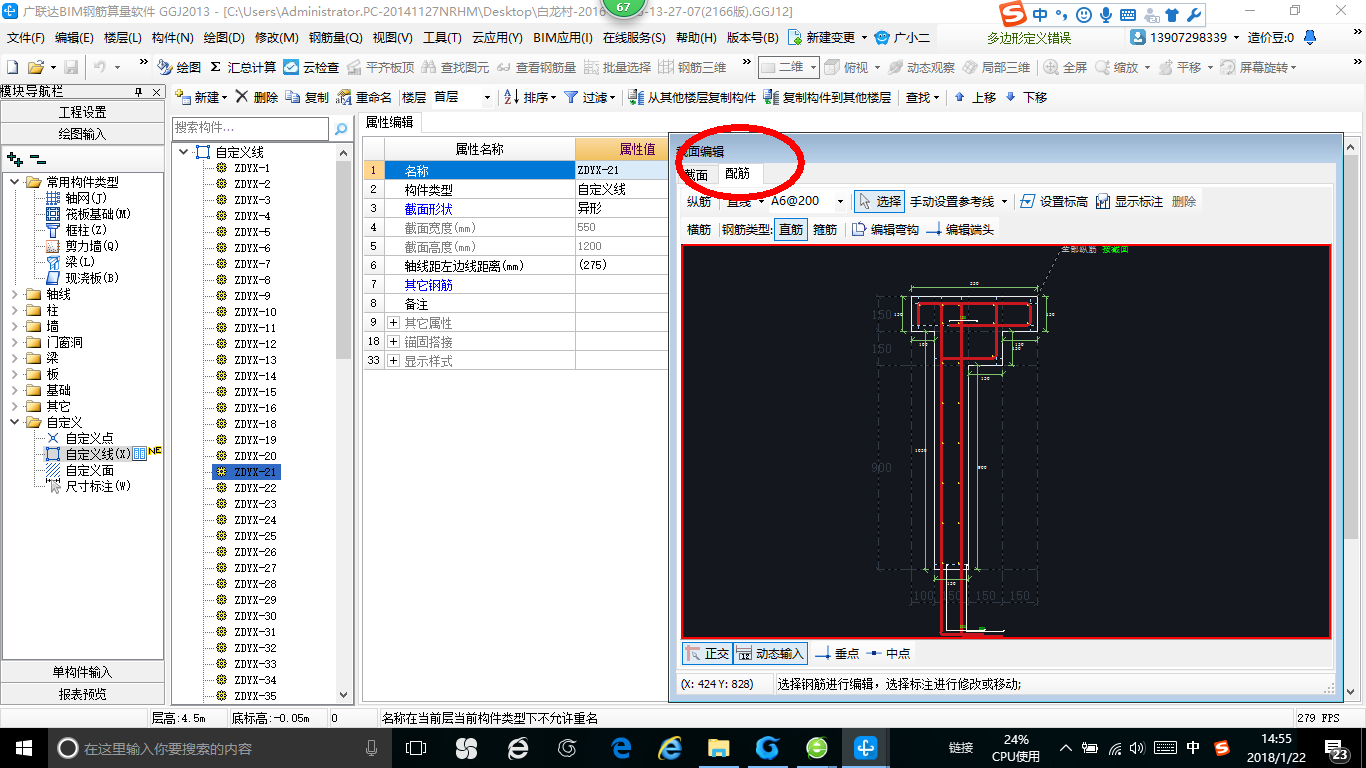Run 汇总计算 summary calculation

tap(243, 67)
